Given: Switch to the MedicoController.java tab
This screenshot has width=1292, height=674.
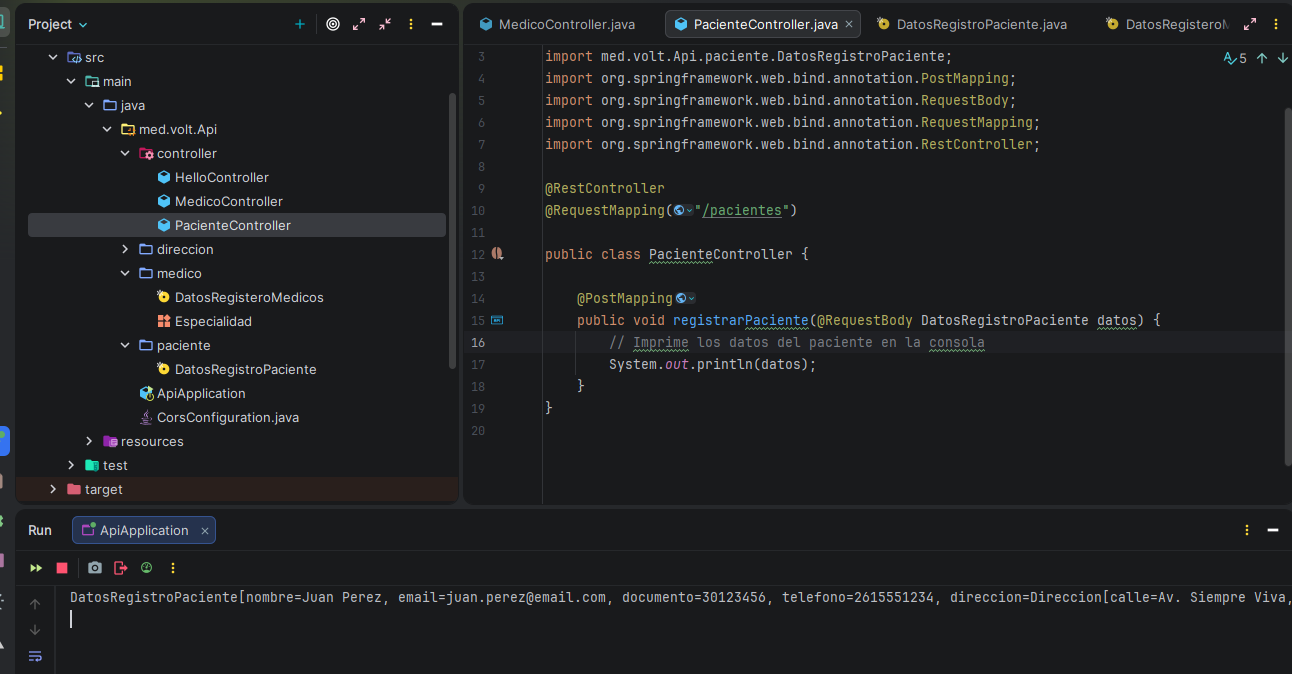Looking at the screenshot, I should (566, 24).
